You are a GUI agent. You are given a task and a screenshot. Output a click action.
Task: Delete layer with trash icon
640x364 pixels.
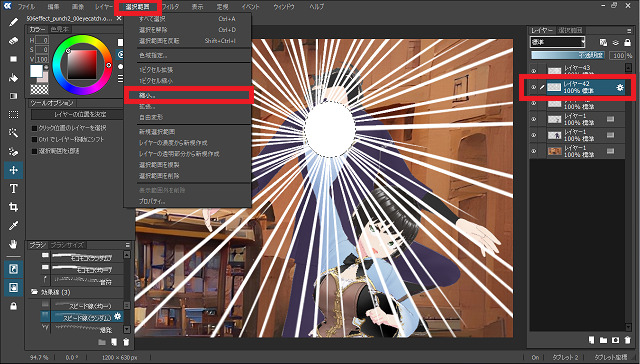point(628,340)
